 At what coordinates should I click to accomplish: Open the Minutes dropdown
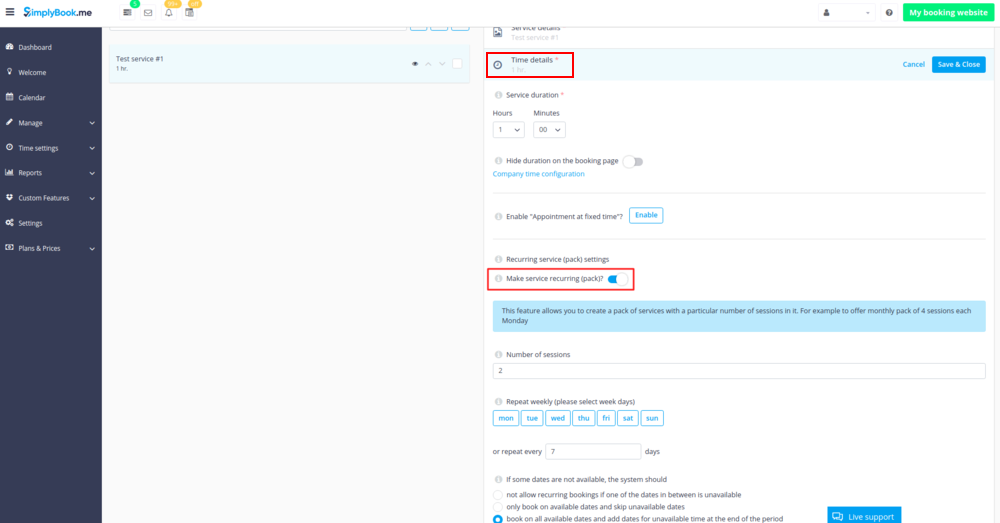click(549, 129)
